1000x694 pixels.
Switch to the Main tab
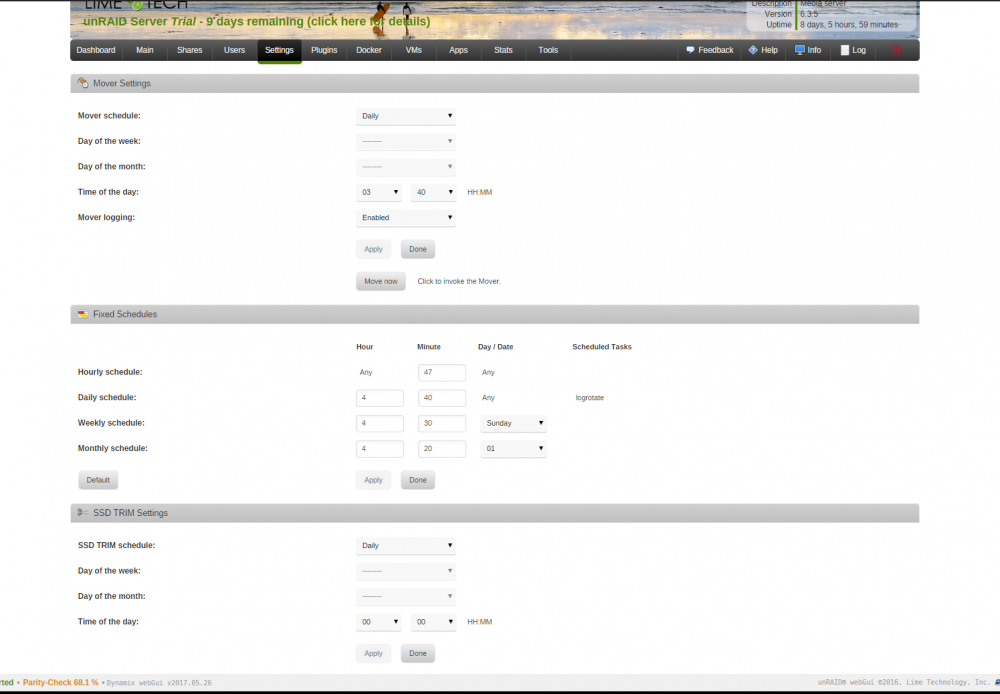[145, 50]
